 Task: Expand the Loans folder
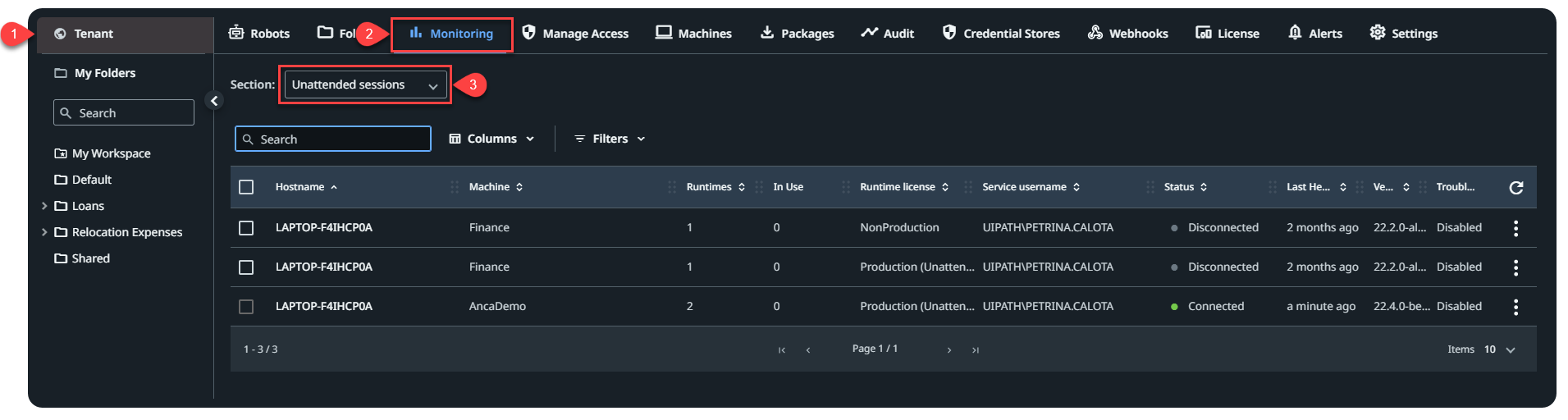point(44,206)
